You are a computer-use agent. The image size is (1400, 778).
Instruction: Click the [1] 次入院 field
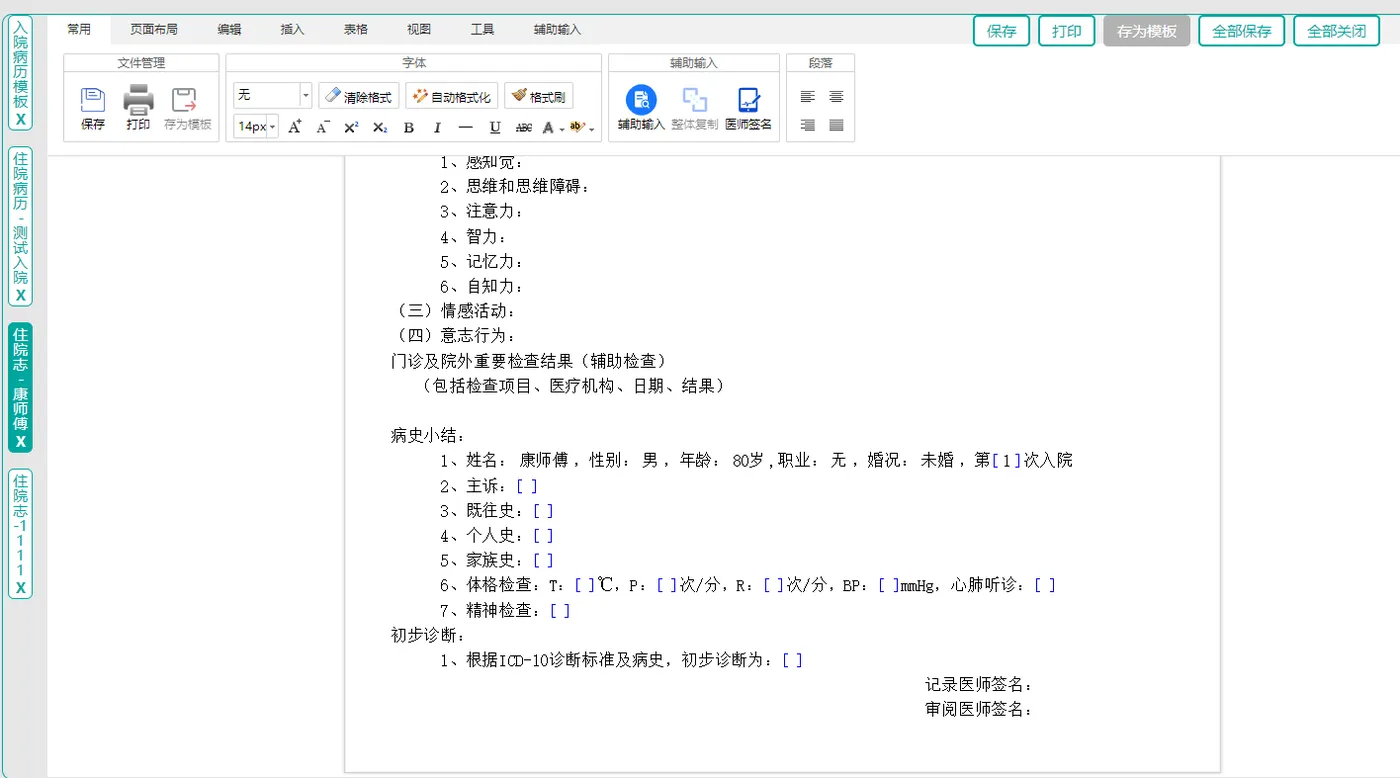pos(1007,461)
